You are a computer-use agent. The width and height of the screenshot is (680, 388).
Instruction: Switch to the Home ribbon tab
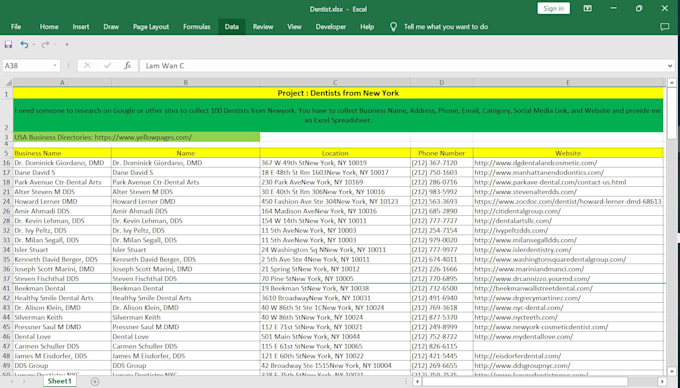(x=49, y=26)
